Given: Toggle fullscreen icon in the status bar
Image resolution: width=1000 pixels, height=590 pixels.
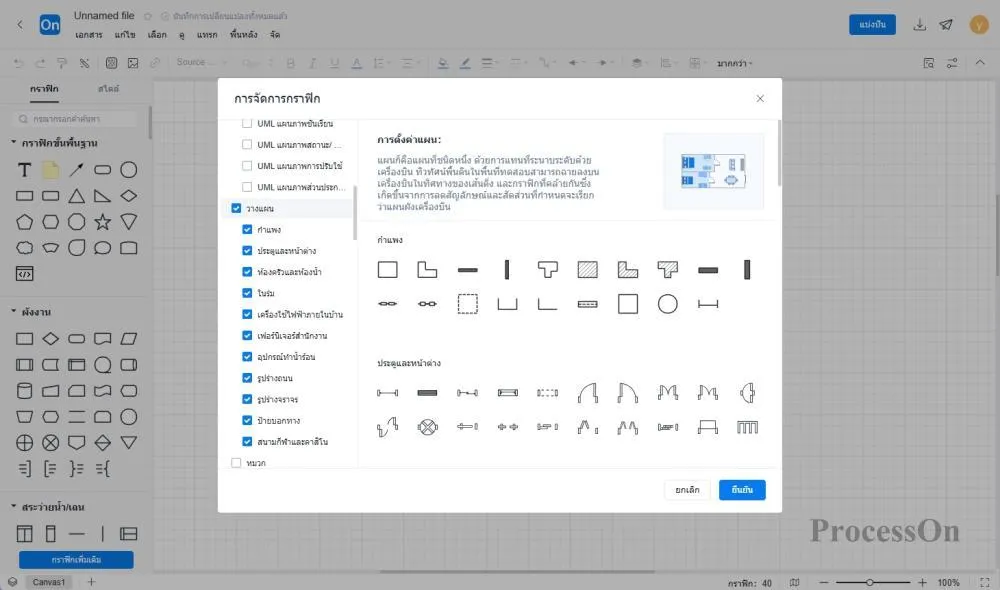Looking at the screenshot, I should 985,582.
